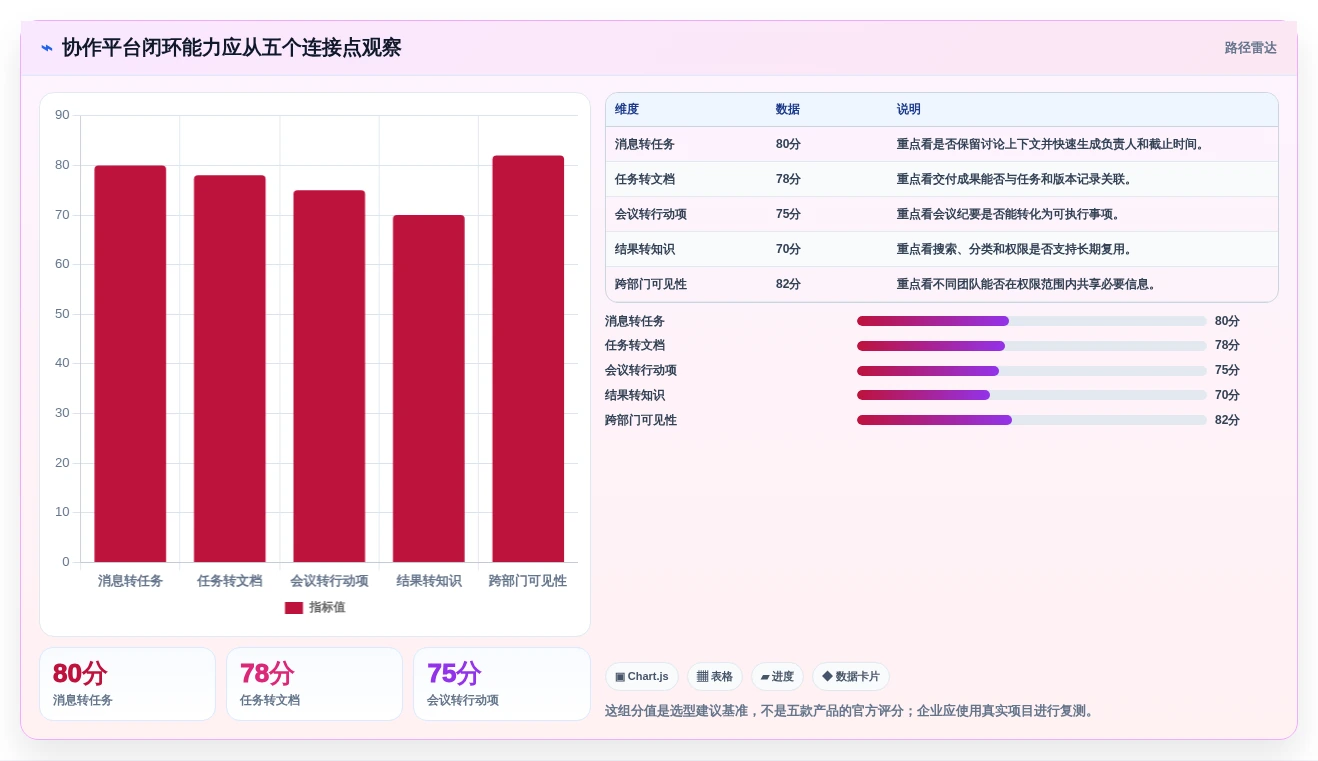1318x761 pixels.
Task: Click the 进度 tag chip
Action: [x=777, y=677]
